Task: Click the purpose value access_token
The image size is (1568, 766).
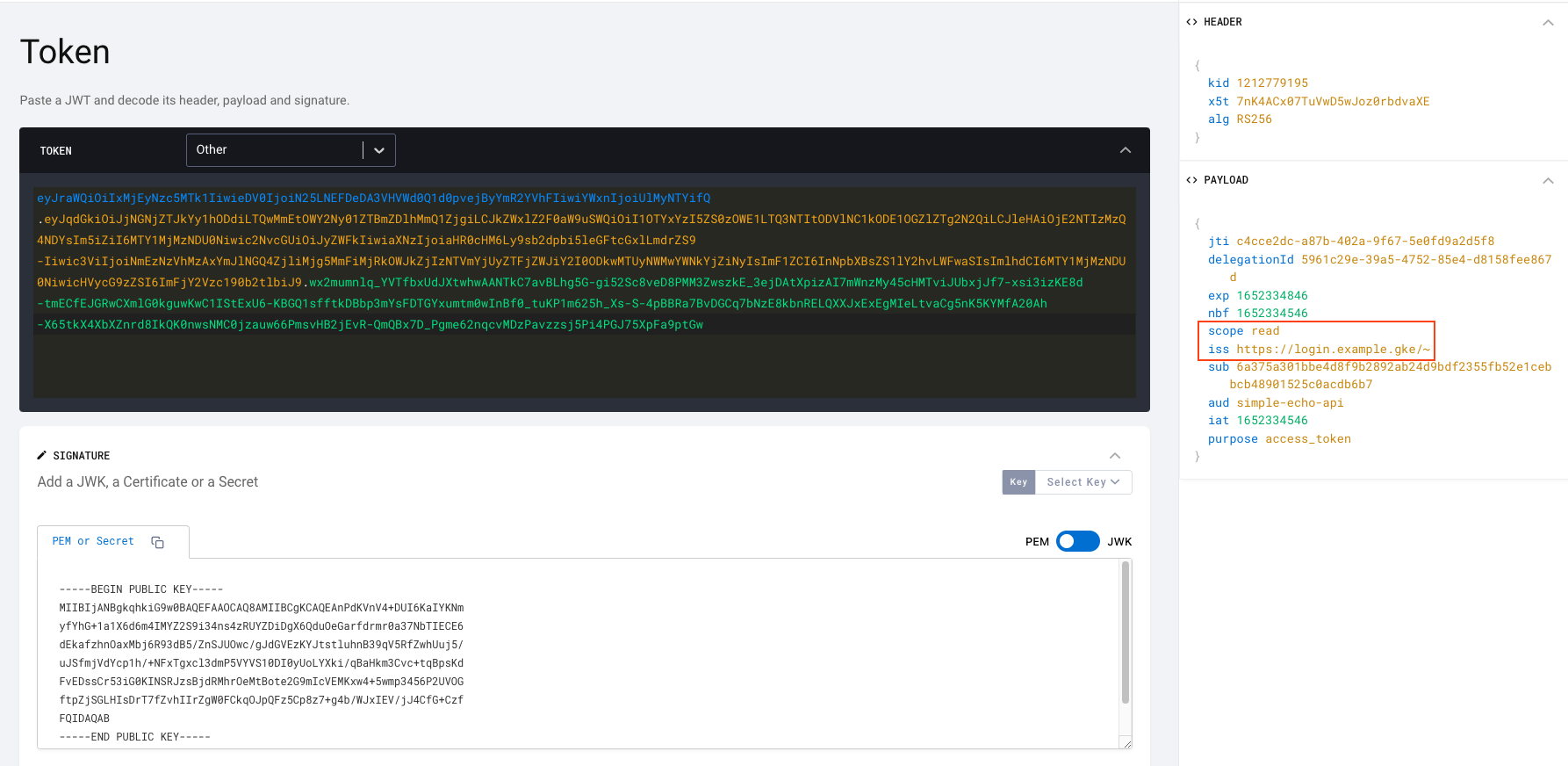Action: [x=1308, y=439]
